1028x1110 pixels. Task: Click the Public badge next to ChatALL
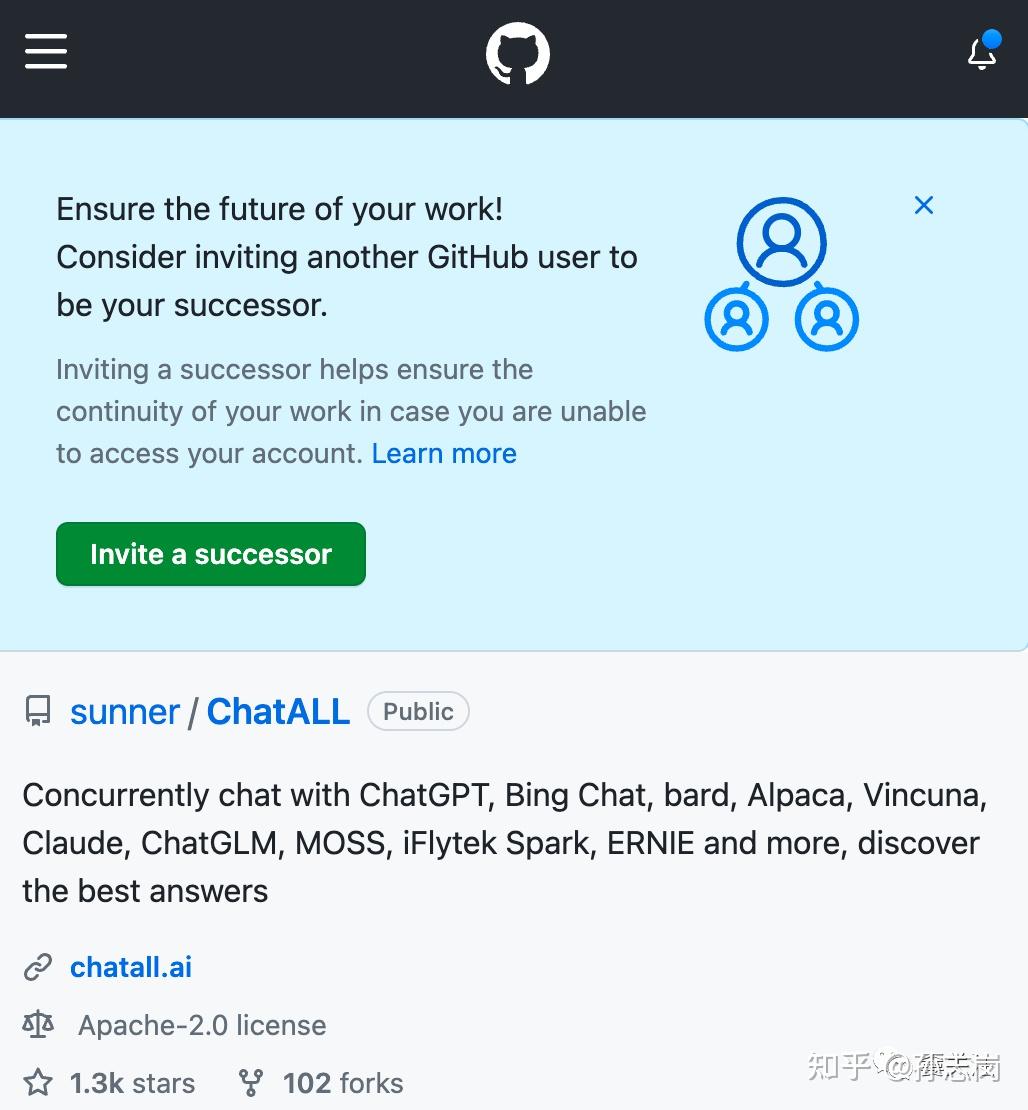tap(418, 711)
